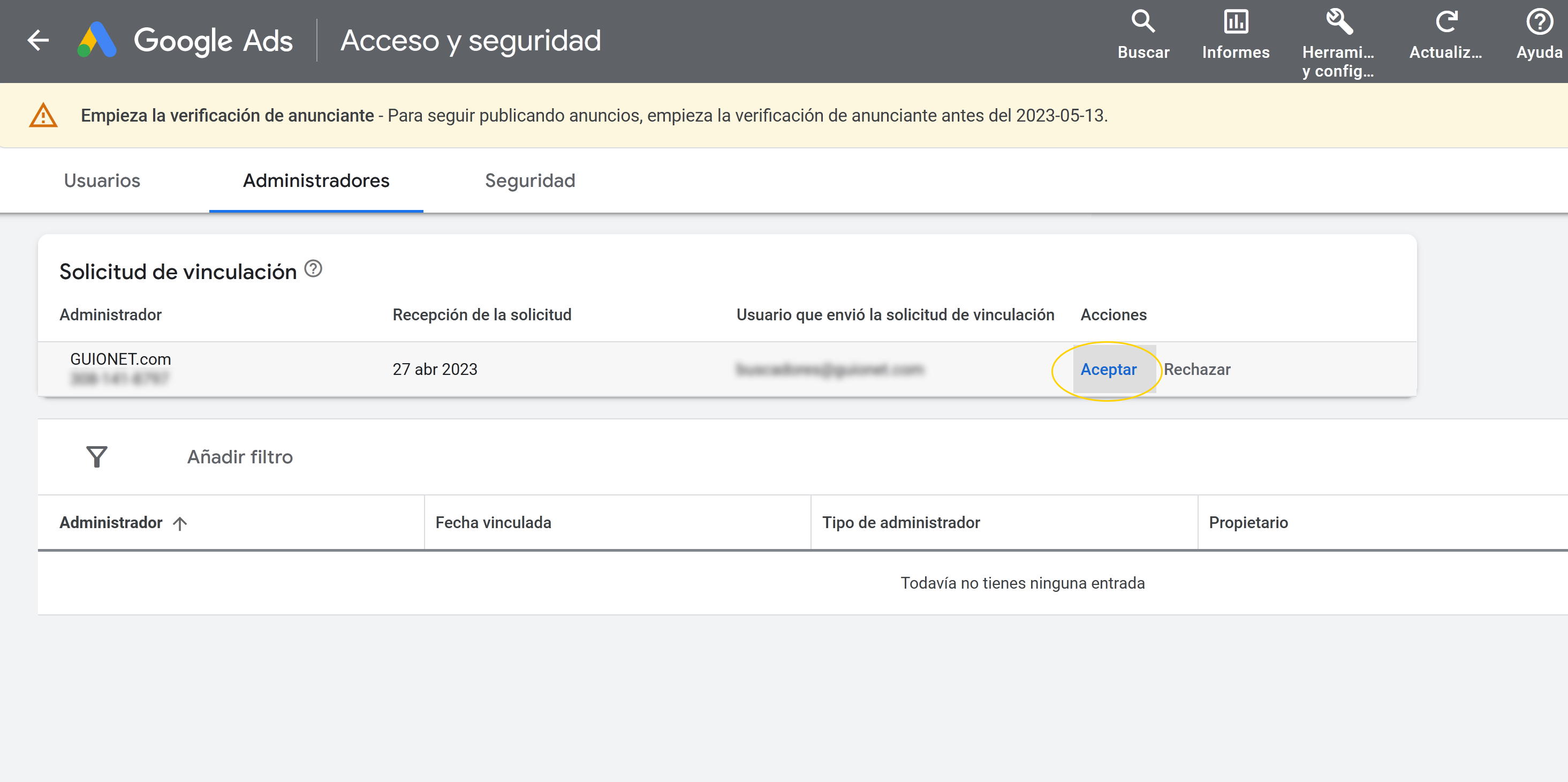
Task: Click Empieza la verificación de anunciante notice
Action: click(227, 116)
